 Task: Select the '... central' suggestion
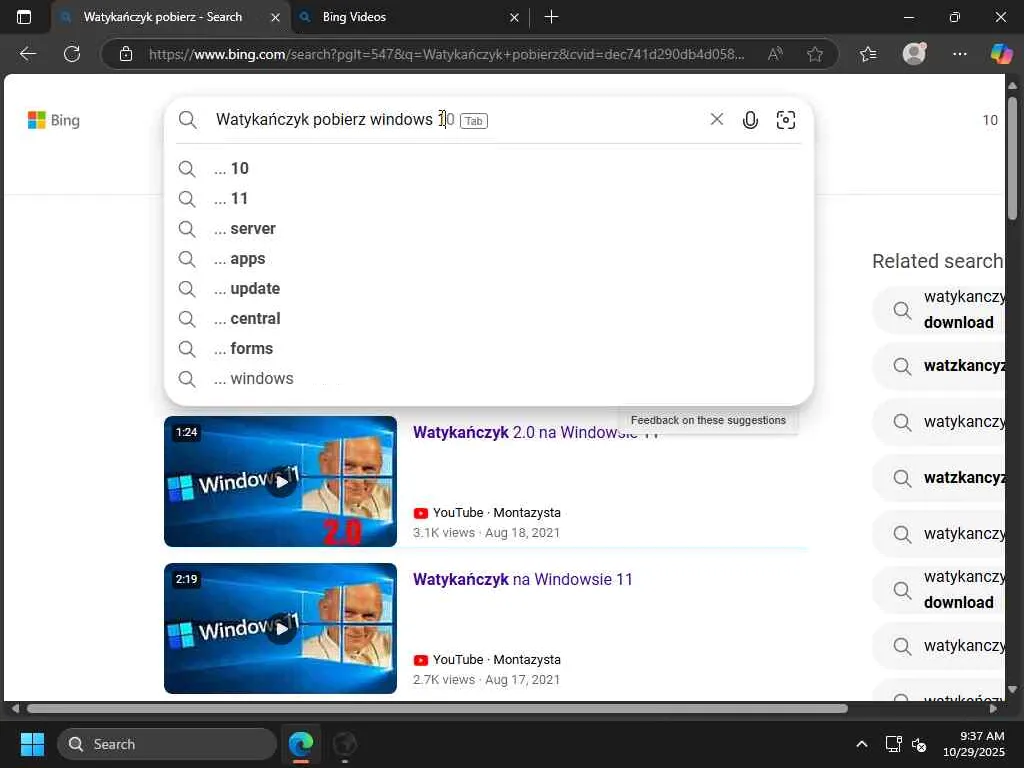click(x=488, y=319)
